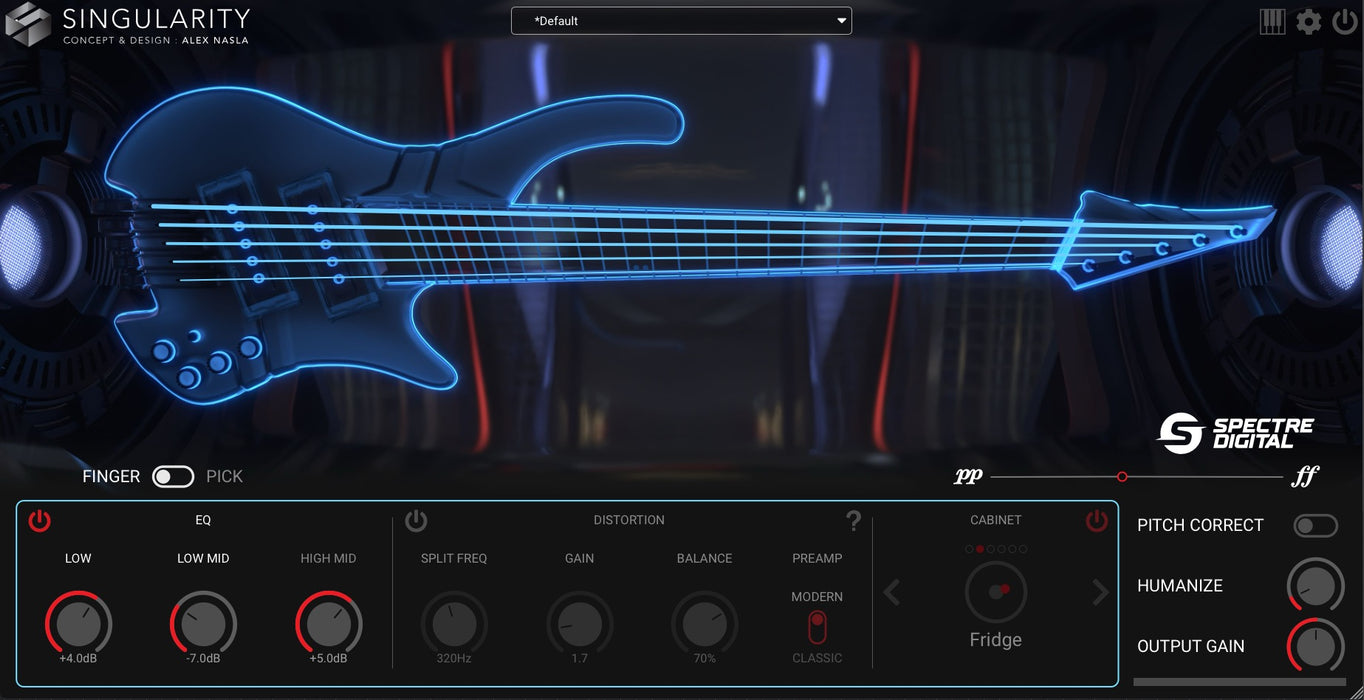Click the Output Gain knob
1364x700 pixels.
coord(1315,646)
